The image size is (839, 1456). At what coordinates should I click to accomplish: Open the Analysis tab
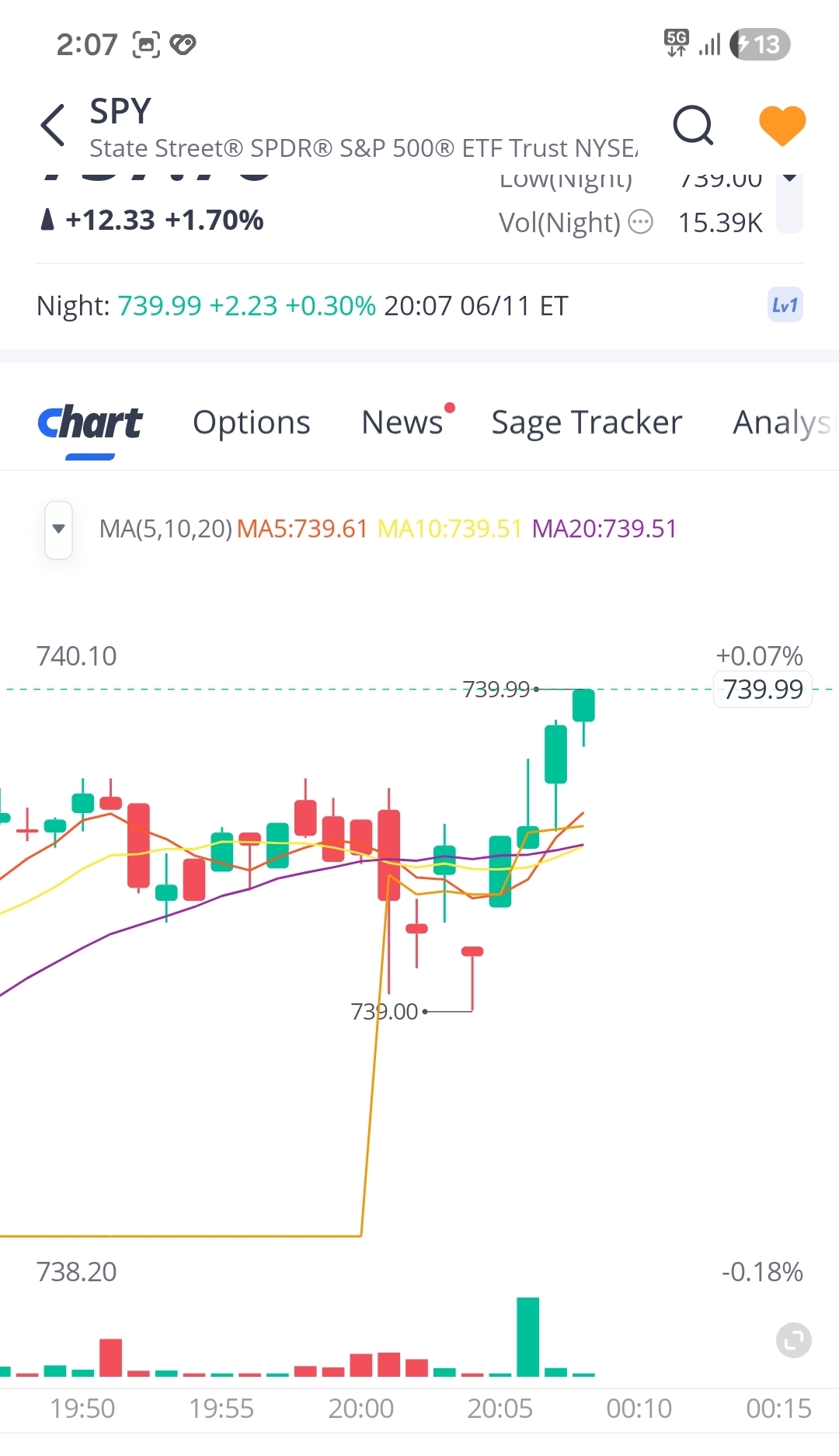point(785,423)
